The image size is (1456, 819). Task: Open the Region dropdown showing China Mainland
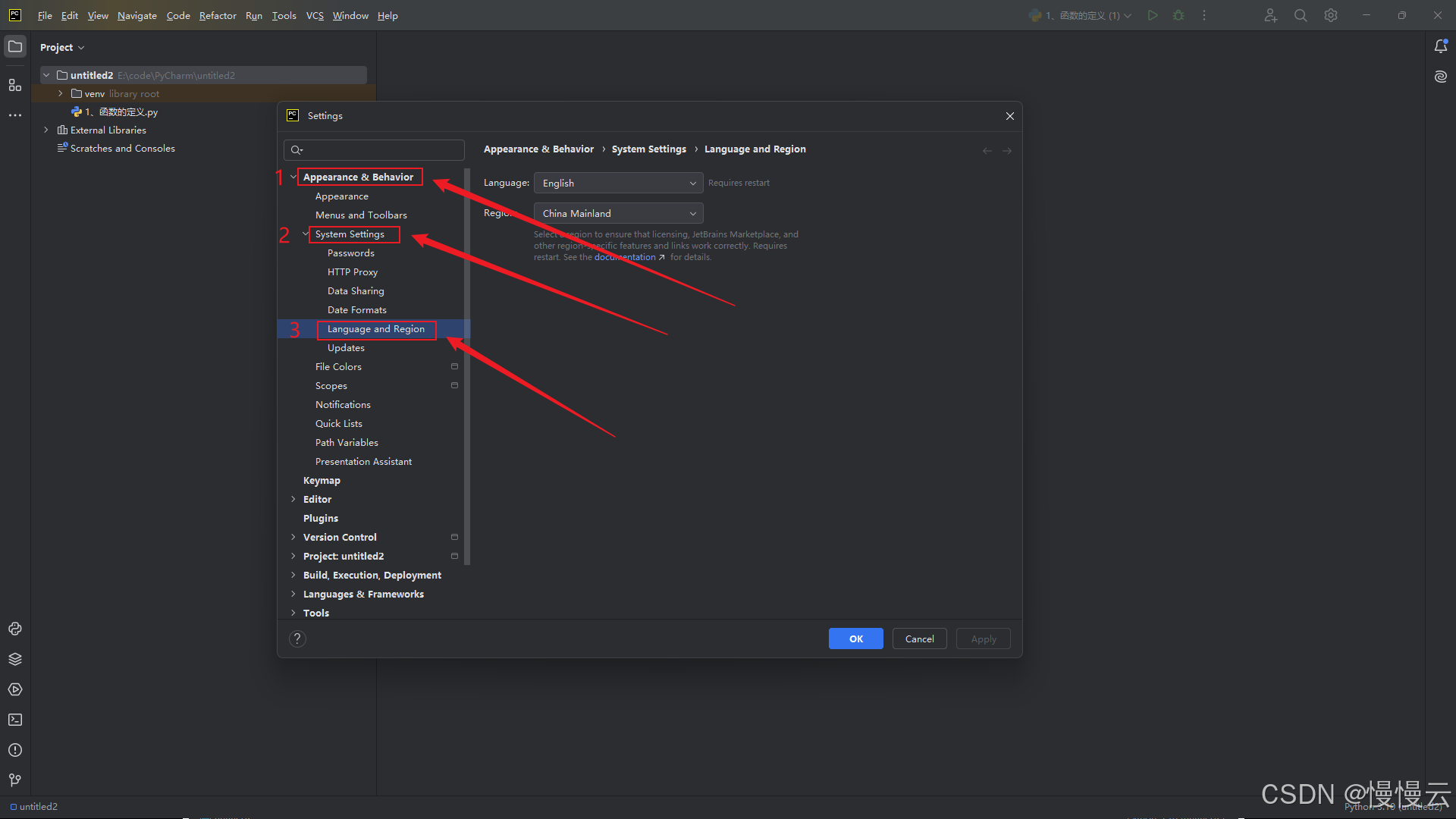pyautogui.click(x=618, y=213)
